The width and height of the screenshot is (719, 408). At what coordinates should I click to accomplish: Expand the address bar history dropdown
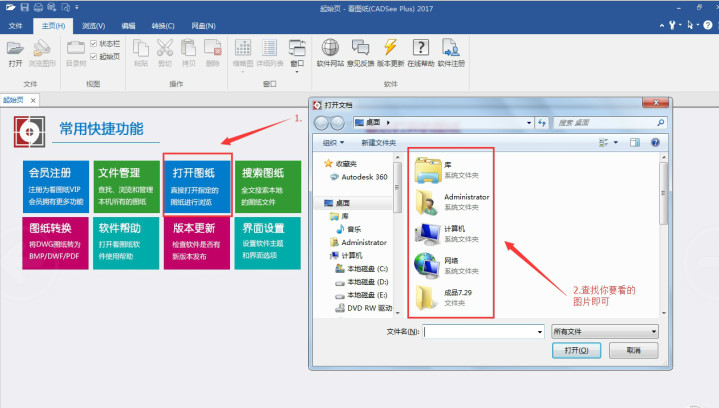(529, 123)
